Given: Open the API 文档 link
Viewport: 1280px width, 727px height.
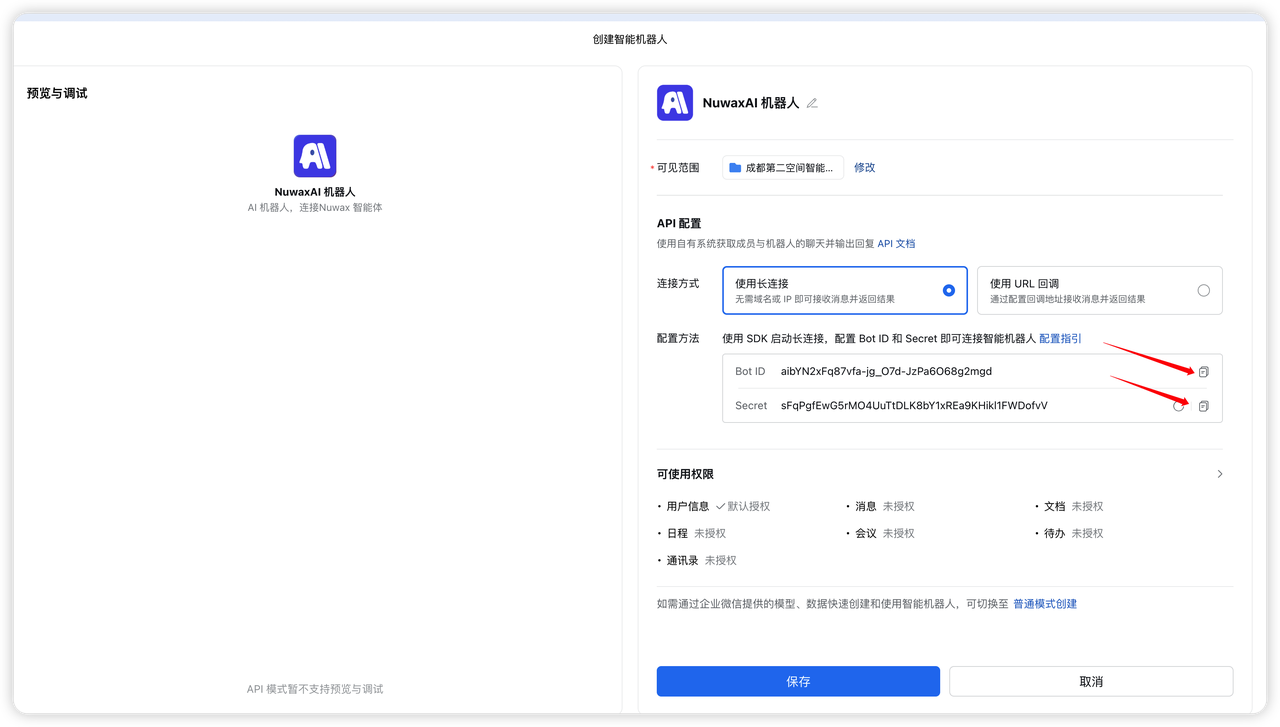Looking at the screenshot, I should pos(896,244).
